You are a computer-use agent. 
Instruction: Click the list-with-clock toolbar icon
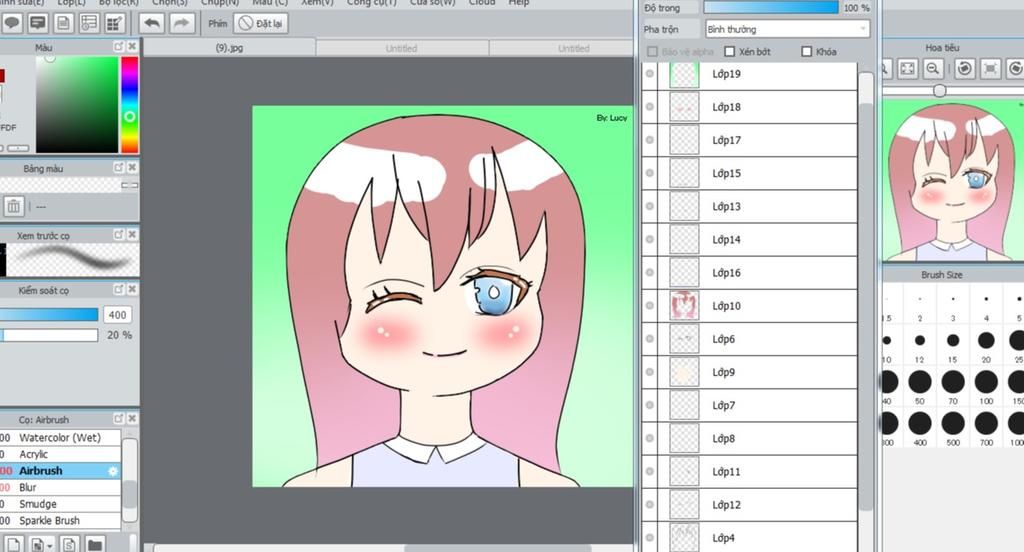[x=89, y=24]
